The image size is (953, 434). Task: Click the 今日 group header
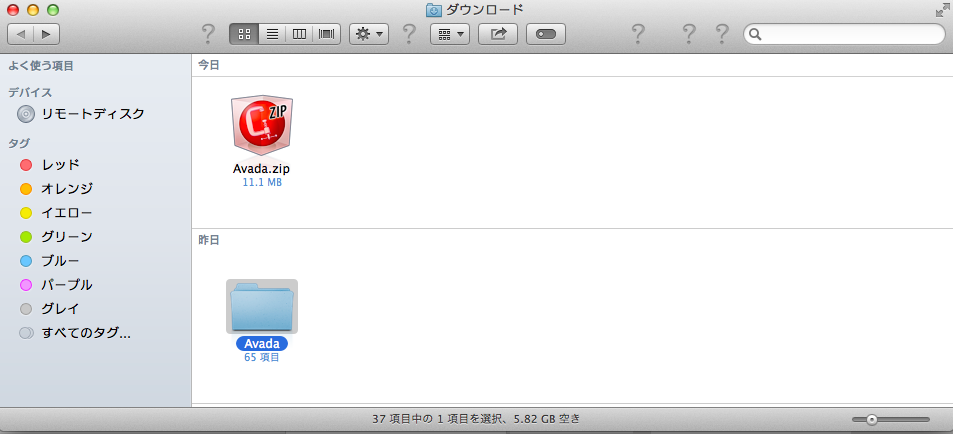click(x=209, y=65)
